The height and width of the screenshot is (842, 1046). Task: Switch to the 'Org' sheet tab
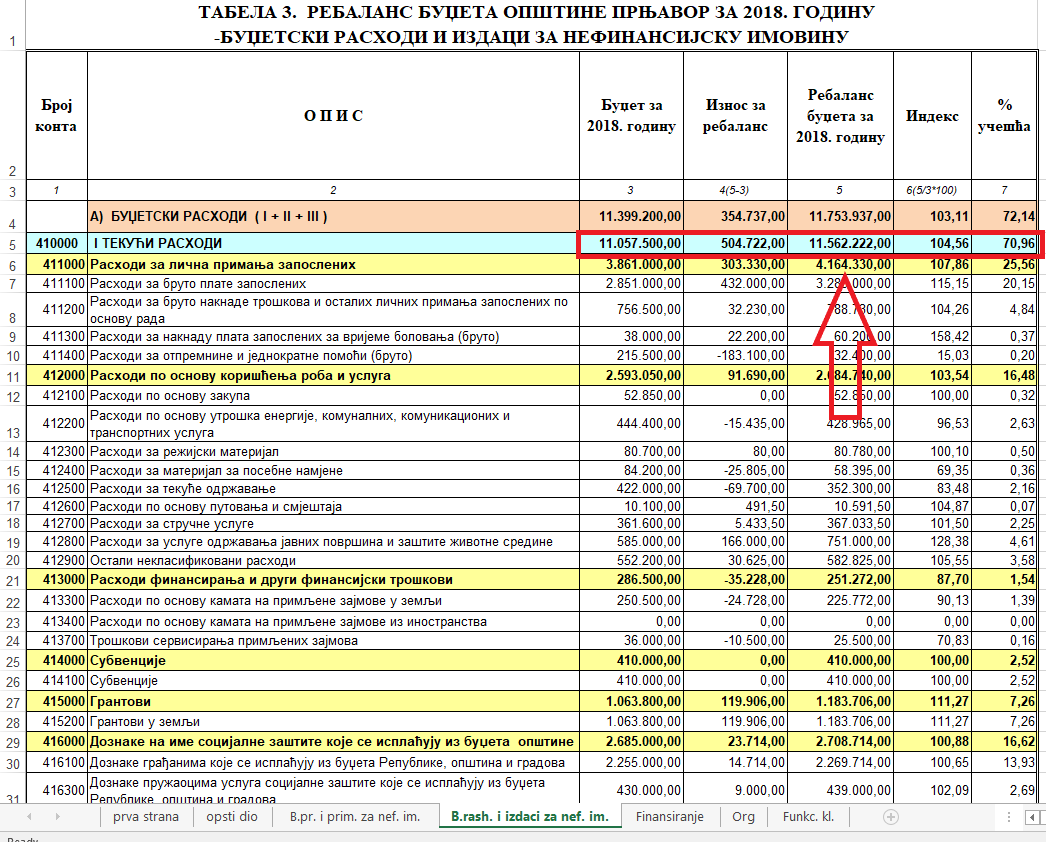point(743,817)
